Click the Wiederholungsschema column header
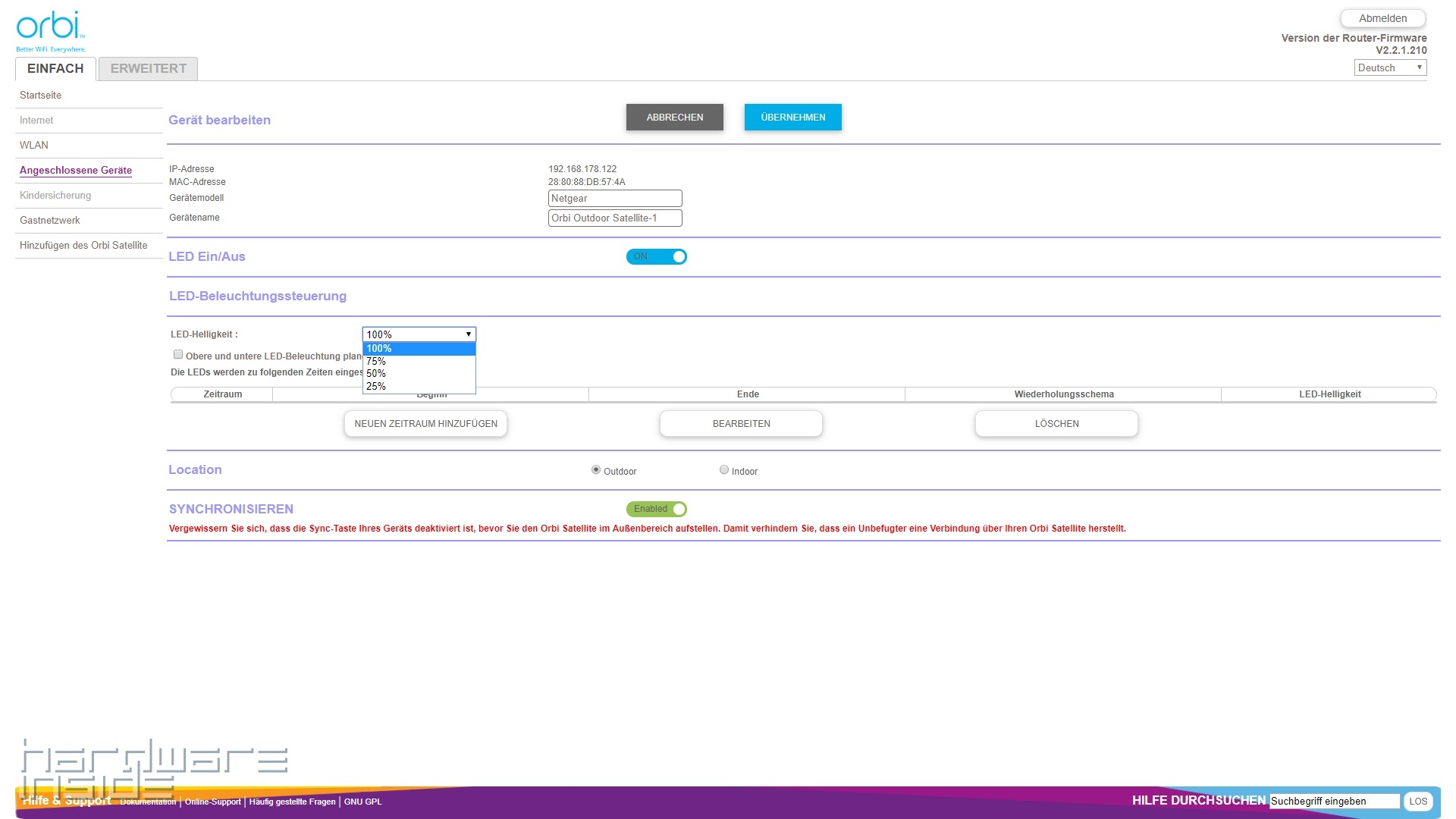1456x819 pixels. (x=1064, y=394)
